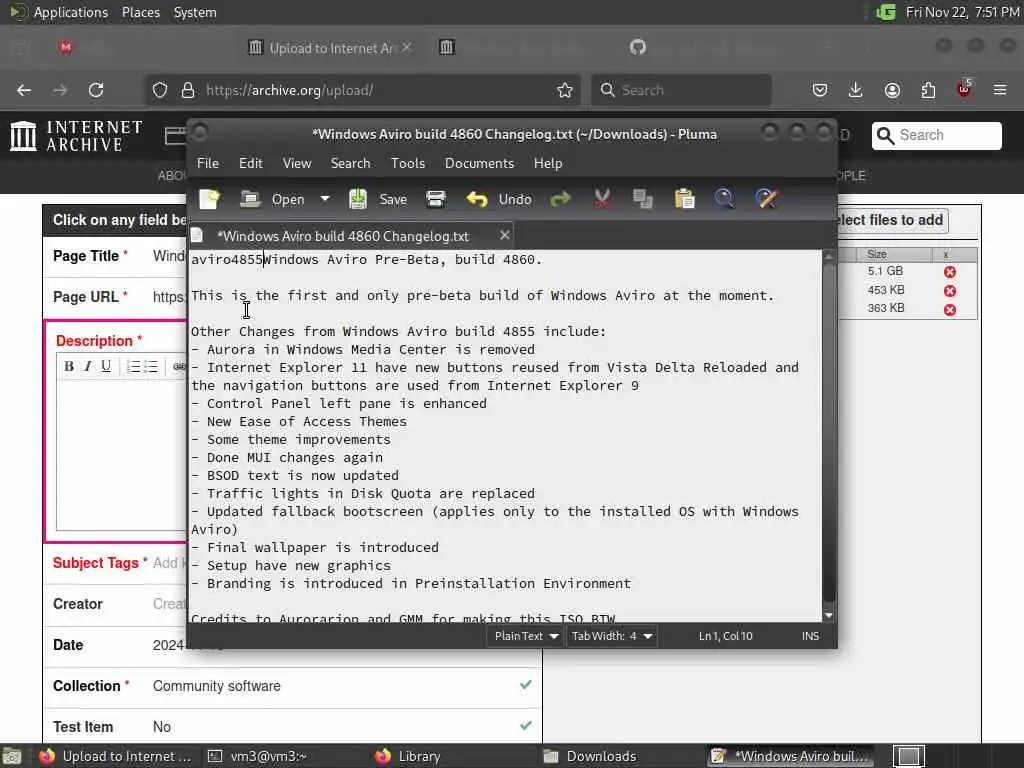The image size is (1024, 768).
Task: Remove the 363 KB file
Action: [x=950, y=310]
